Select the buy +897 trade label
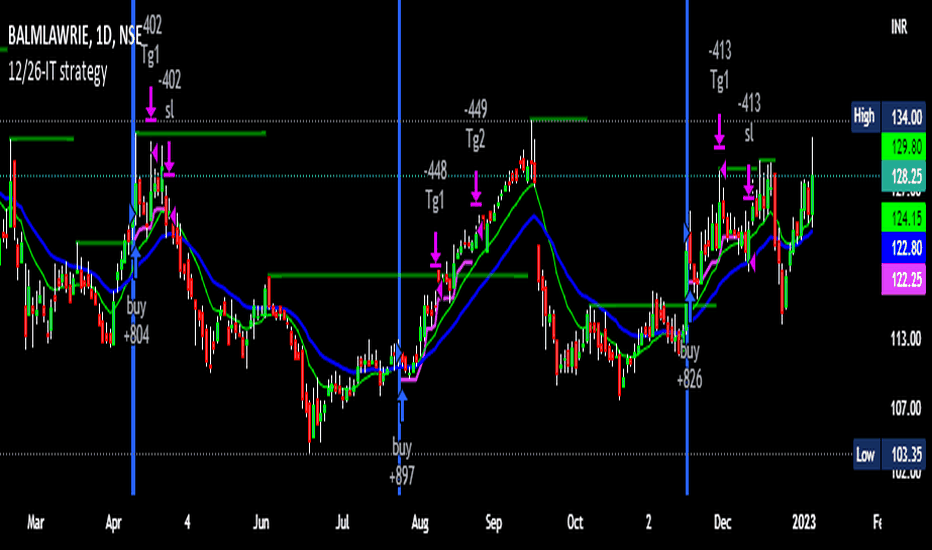This screenshot has height=550, width=932. point(402,461)
